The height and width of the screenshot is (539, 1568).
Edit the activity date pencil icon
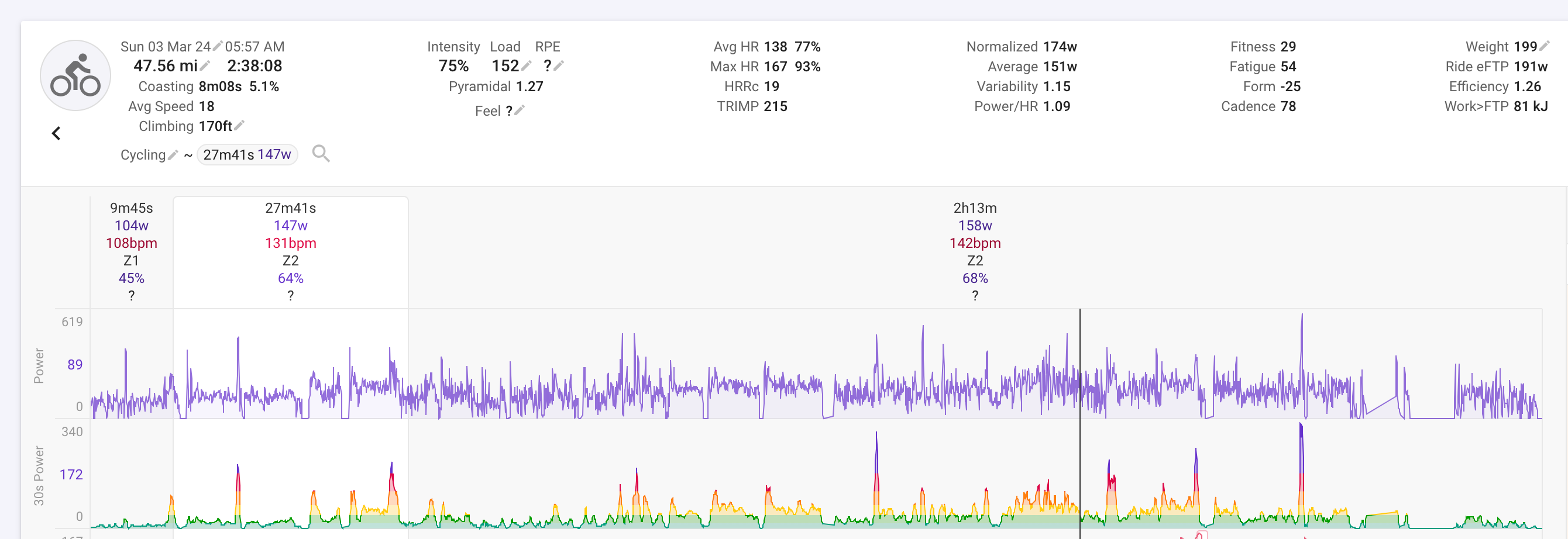click(x=218, y=46)
